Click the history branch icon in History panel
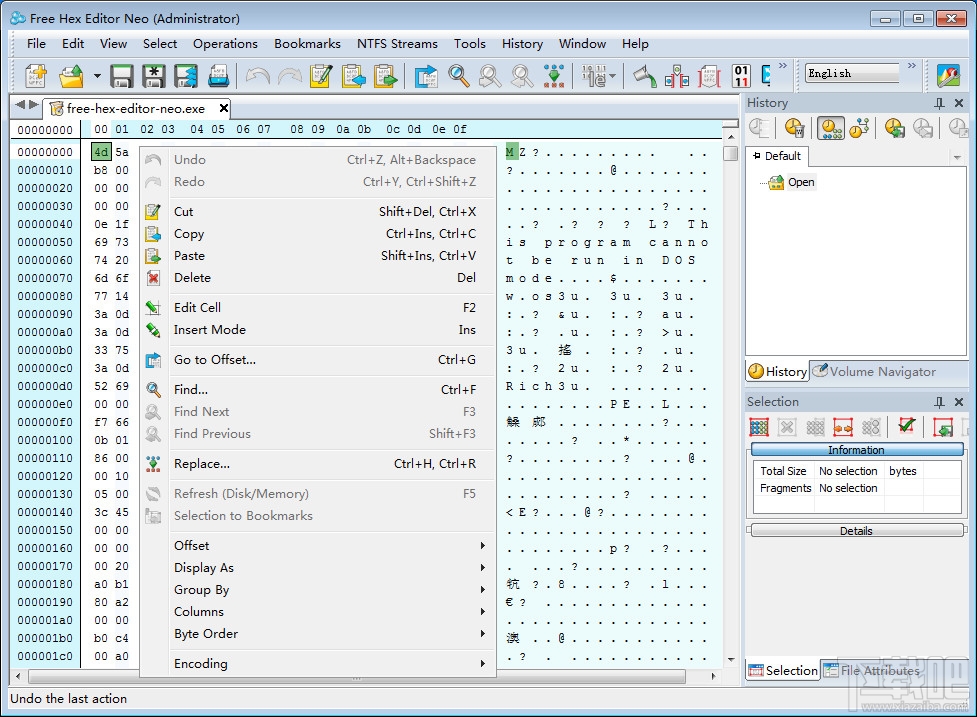This screenshot has width=977, height=717. 860,128
